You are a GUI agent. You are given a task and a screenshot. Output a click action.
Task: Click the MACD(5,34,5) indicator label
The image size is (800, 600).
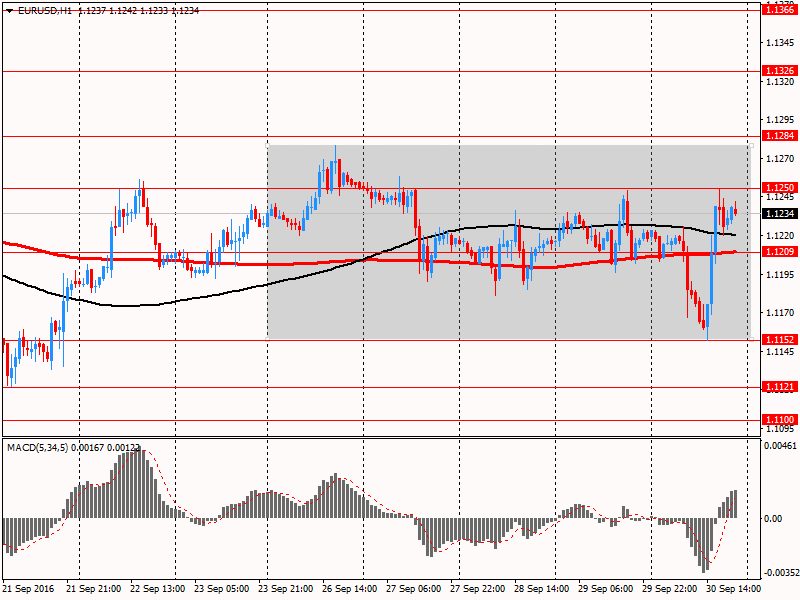[40, 446]
